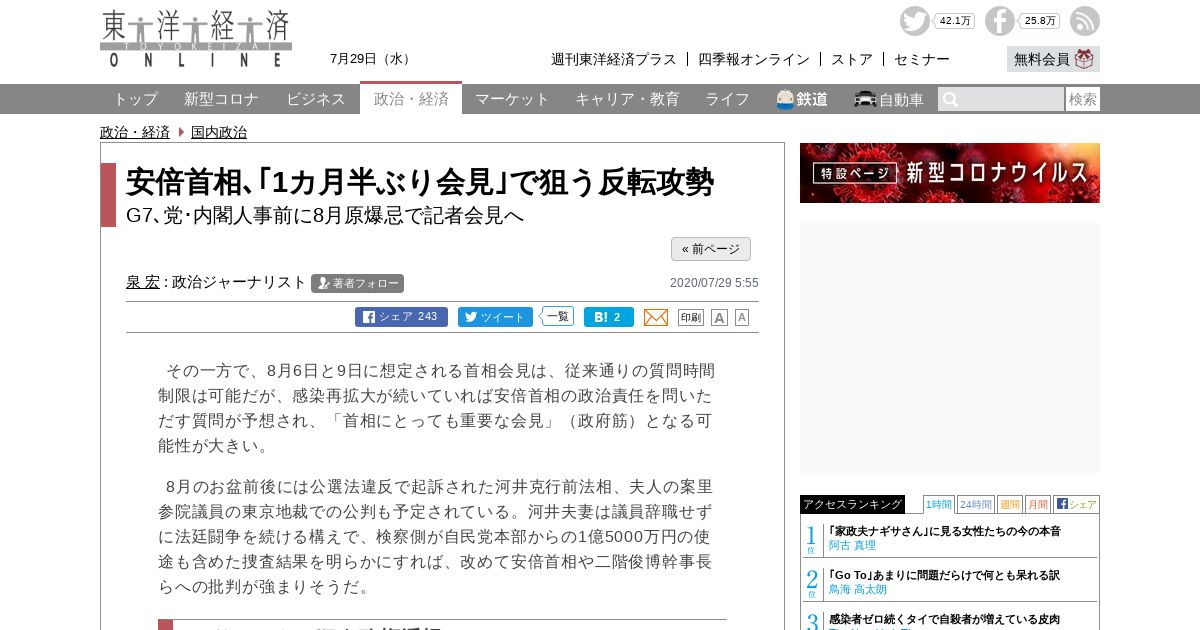Click 国内政治 breadcrumb link

(219, 132)
